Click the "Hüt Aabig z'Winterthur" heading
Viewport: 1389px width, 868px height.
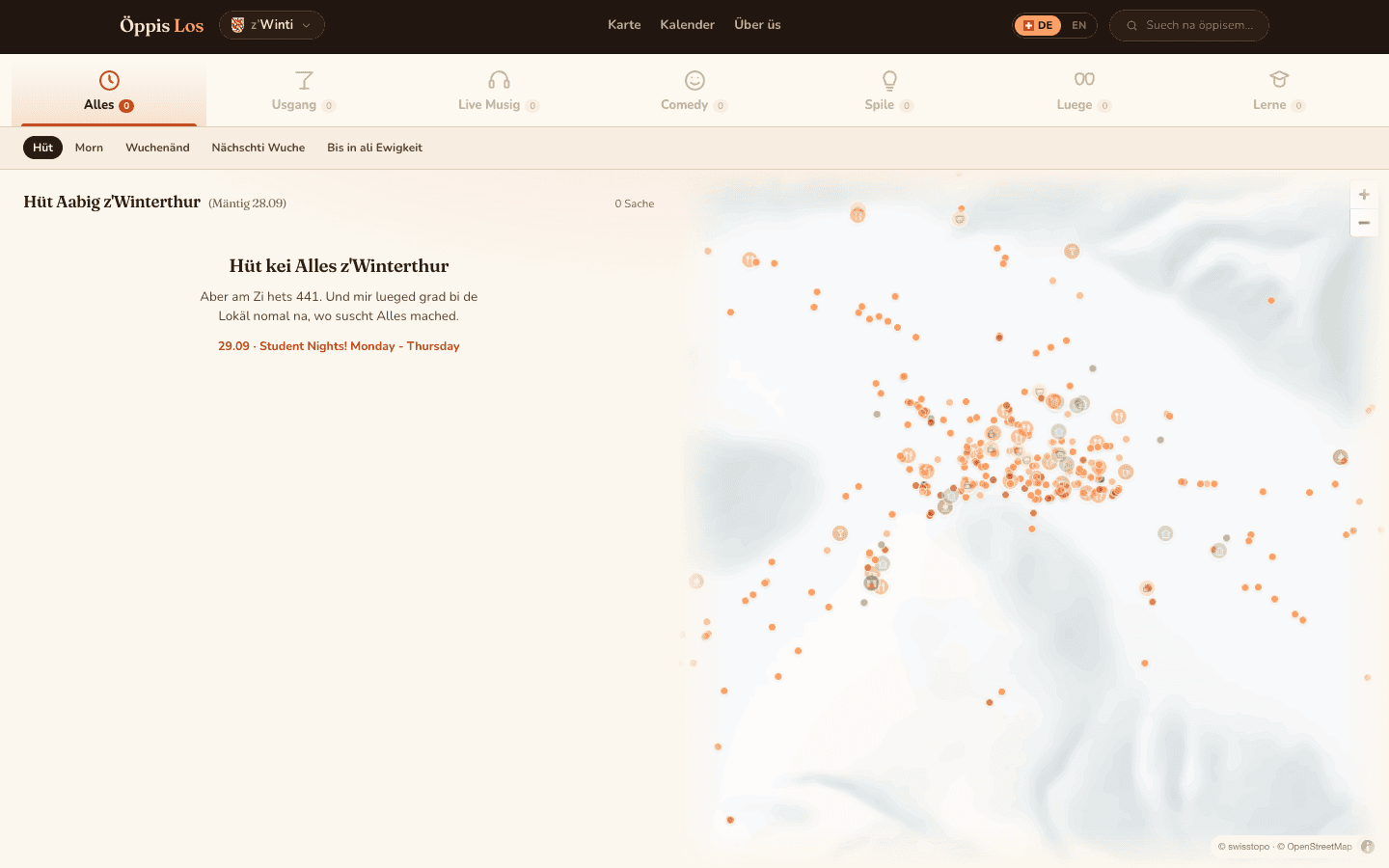tap(112, 202)
